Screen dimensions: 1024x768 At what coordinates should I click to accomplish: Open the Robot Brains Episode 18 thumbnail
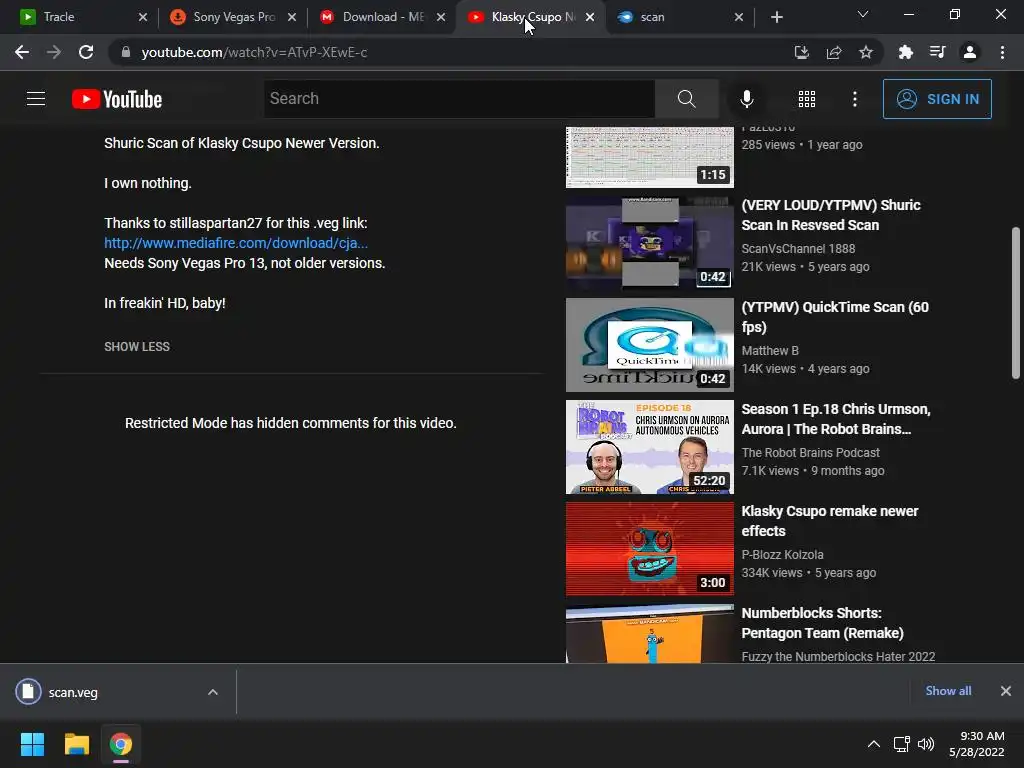[650, 447]
